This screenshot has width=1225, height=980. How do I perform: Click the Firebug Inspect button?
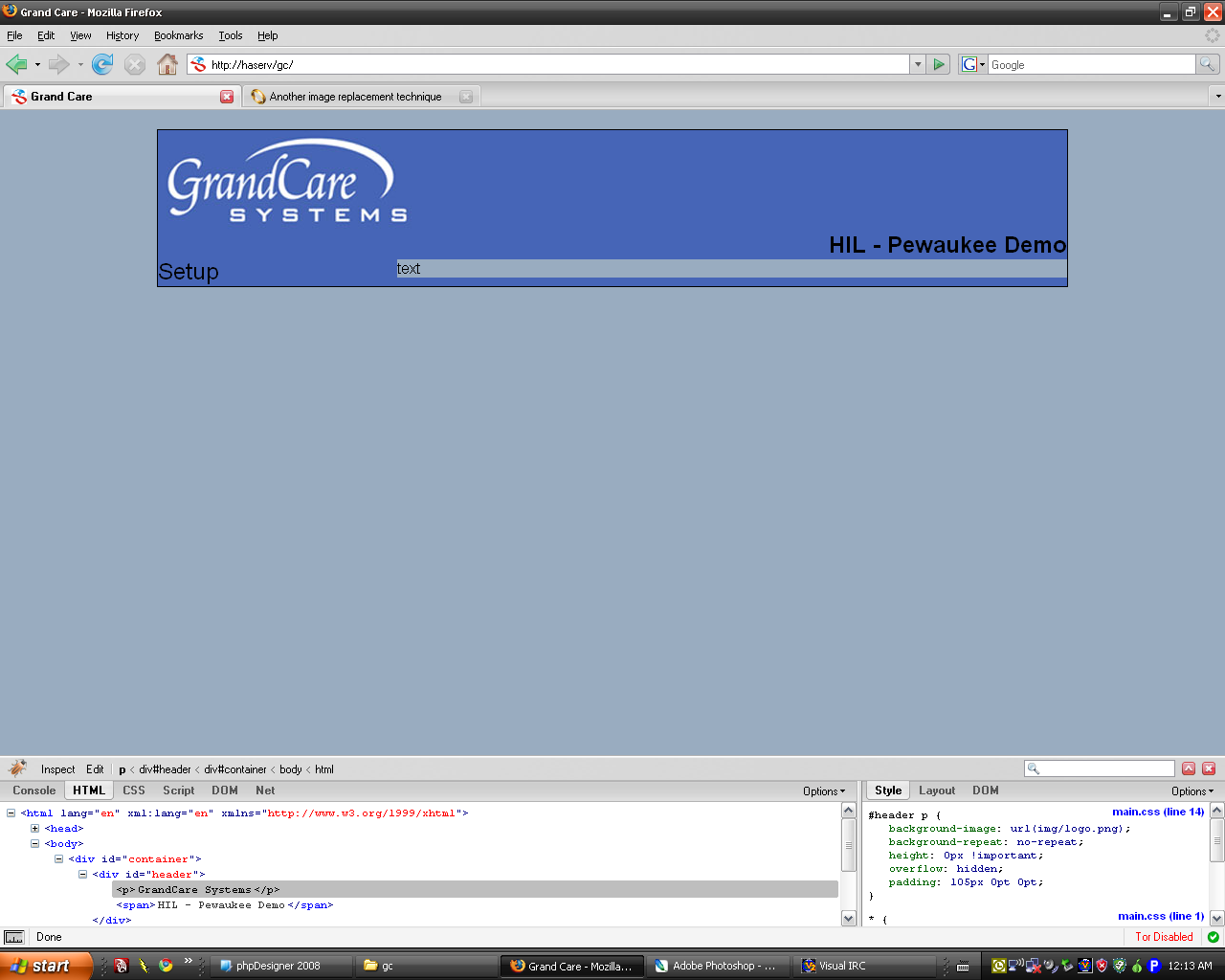tap(57, 769)
